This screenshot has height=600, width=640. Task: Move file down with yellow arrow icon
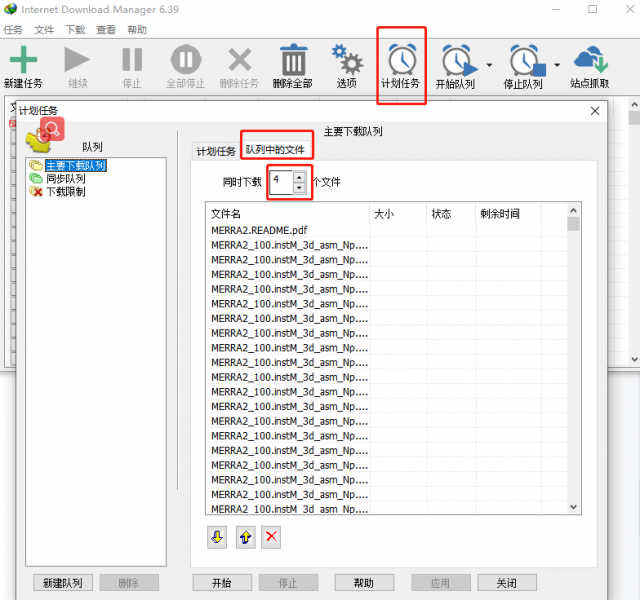point(217,537)
